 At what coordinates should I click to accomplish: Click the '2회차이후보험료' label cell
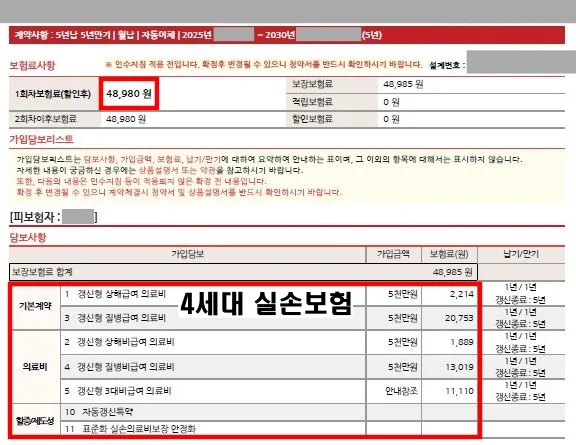pyautogui.click(x=55, y=119)
